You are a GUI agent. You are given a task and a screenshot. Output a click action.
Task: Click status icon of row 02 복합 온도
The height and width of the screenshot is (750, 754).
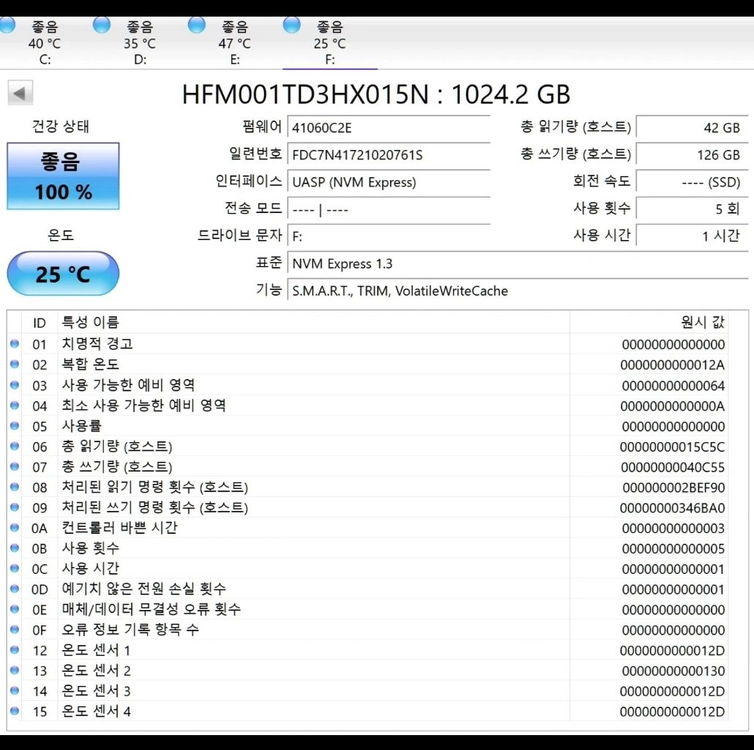coord(14,364)
